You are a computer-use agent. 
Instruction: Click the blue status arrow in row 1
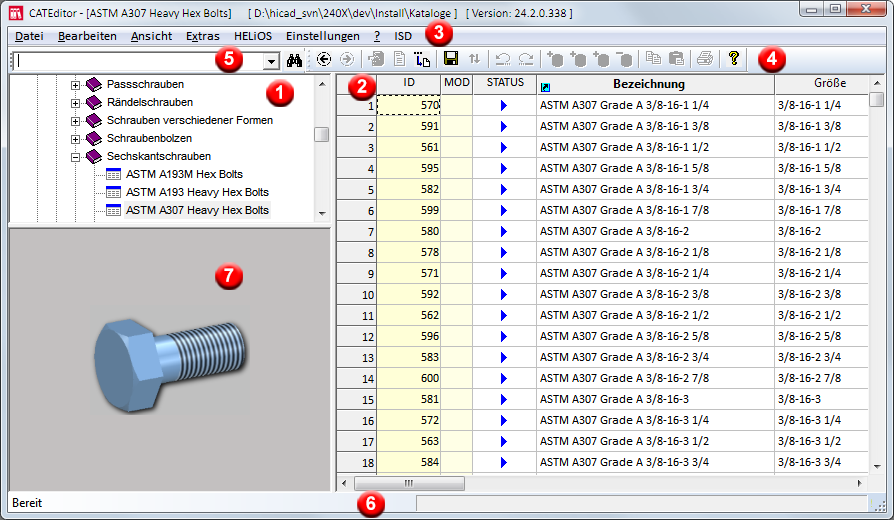pyautogui.click(x=504, y=105)
